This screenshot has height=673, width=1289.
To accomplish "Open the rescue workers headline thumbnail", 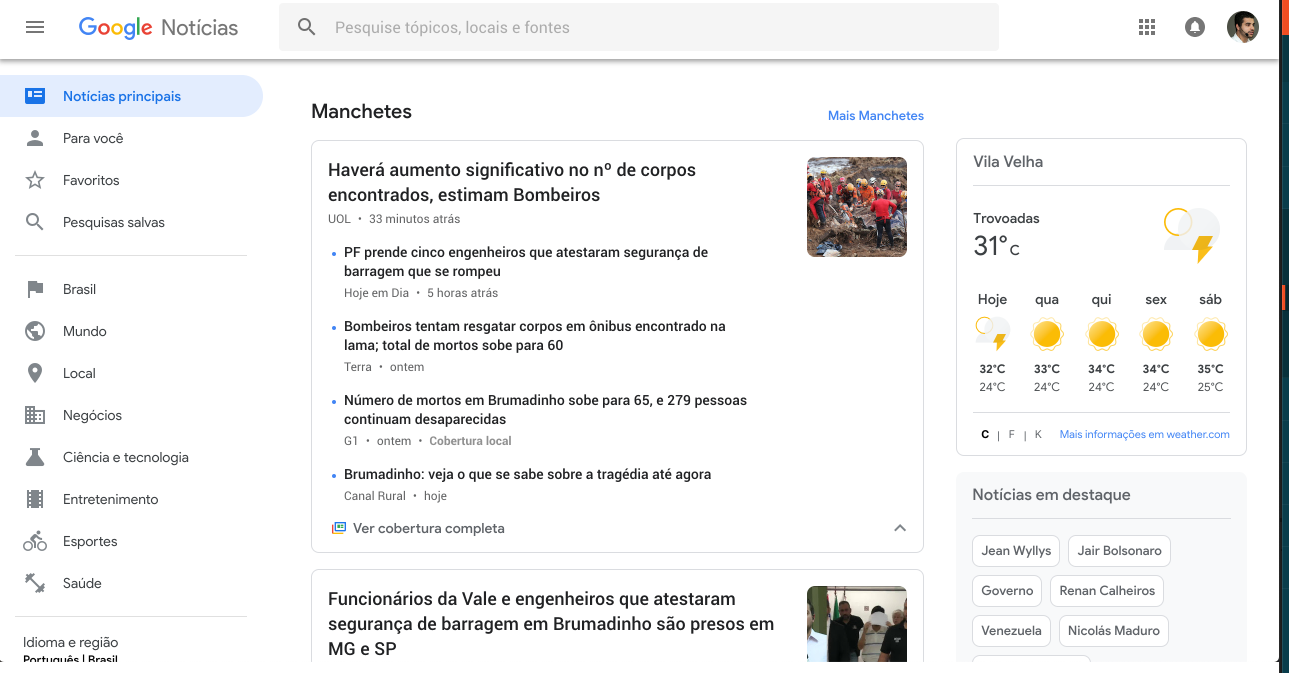I will coord(856,207).
